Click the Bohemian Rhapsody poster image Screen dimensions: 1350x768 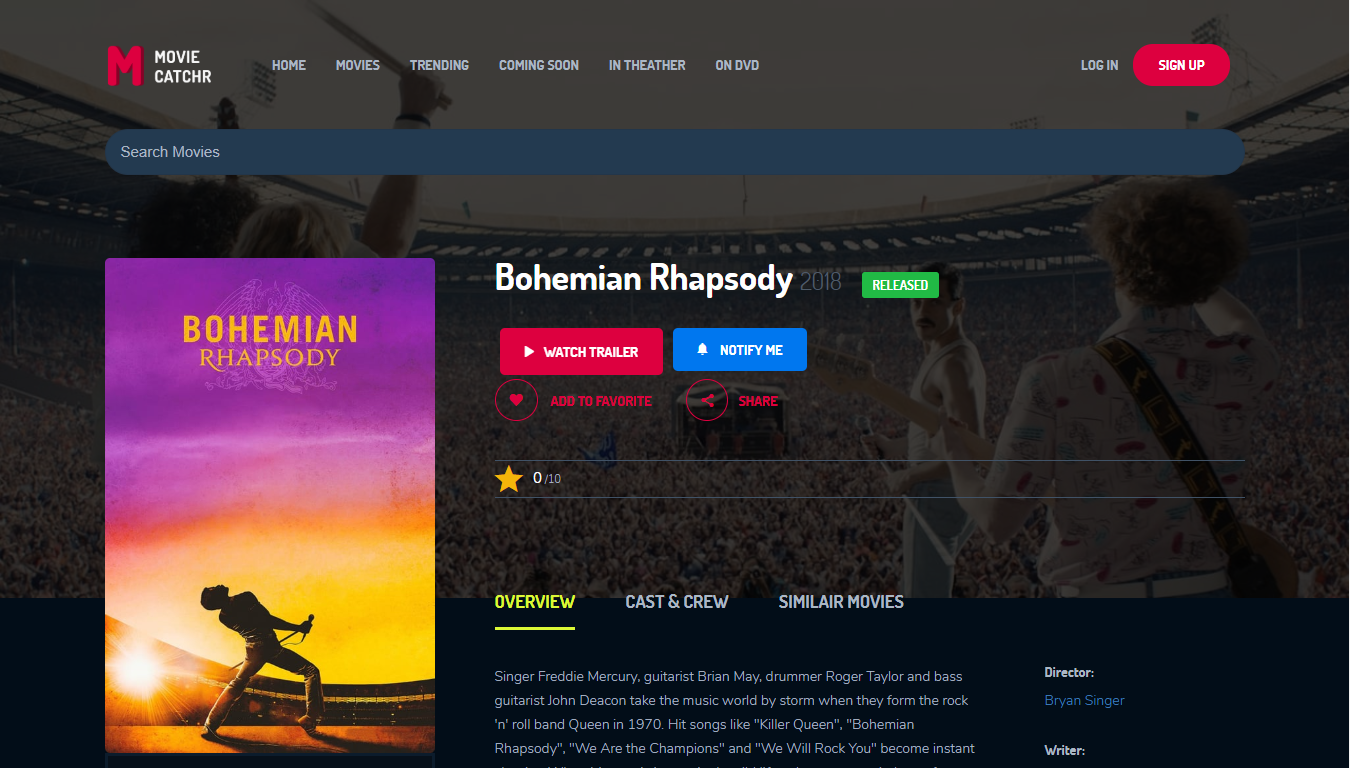[x=270, y=505]
